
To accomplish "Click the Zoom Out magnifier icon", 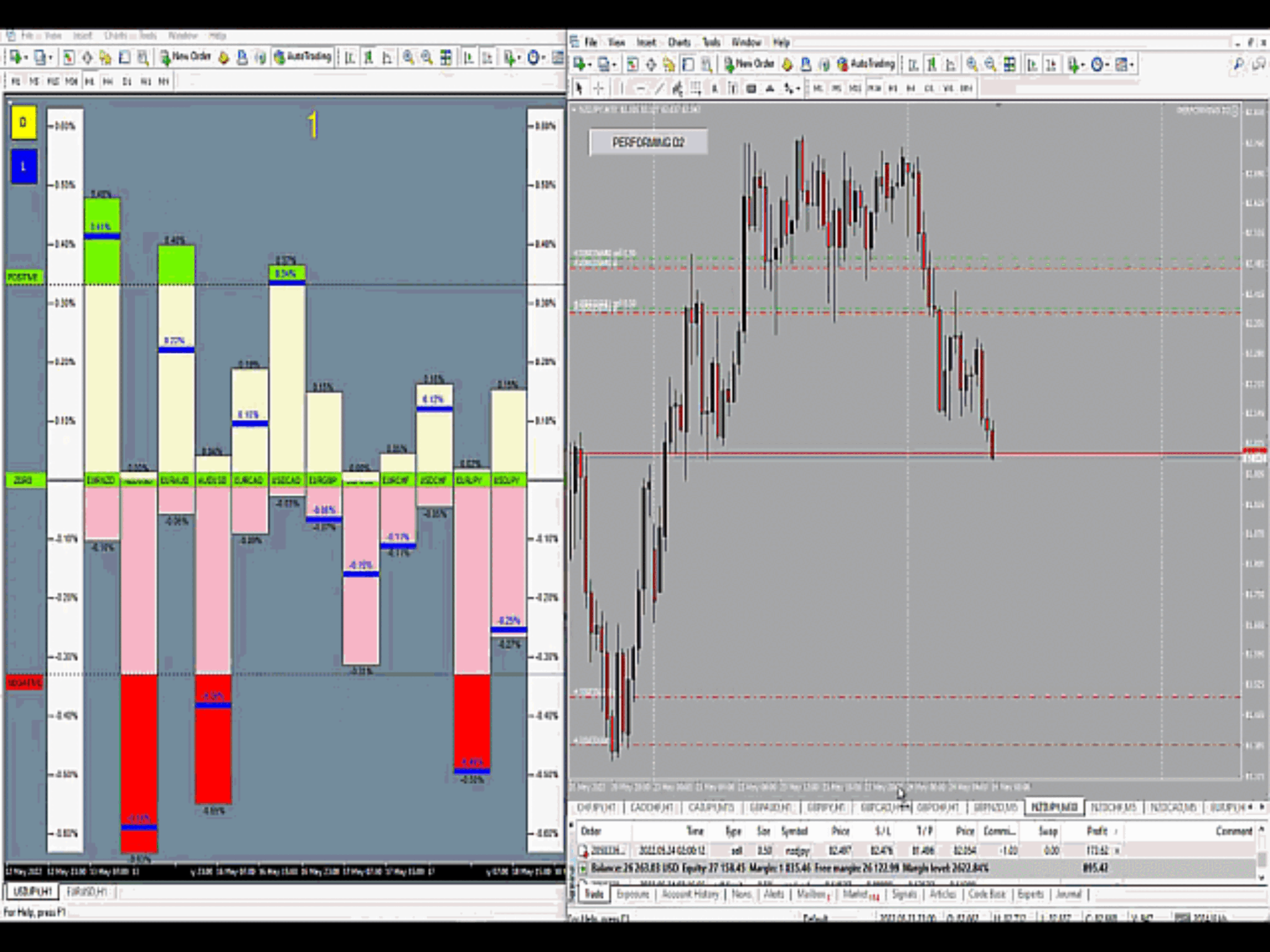I will click(x=988, y=64).
